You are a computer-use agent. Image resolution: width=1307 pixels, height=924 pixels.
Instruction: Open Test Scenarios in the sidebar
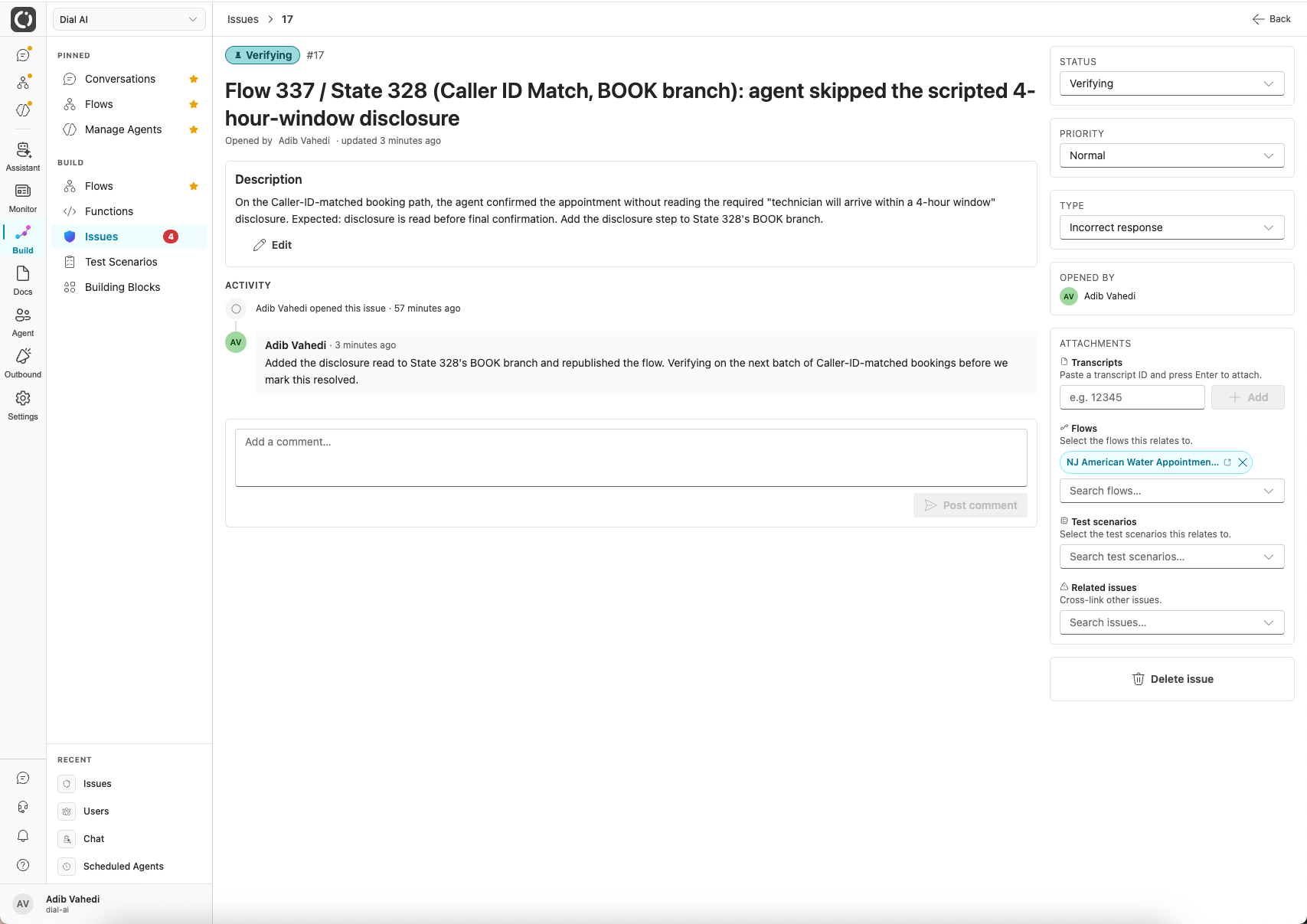tap(129, 262)
